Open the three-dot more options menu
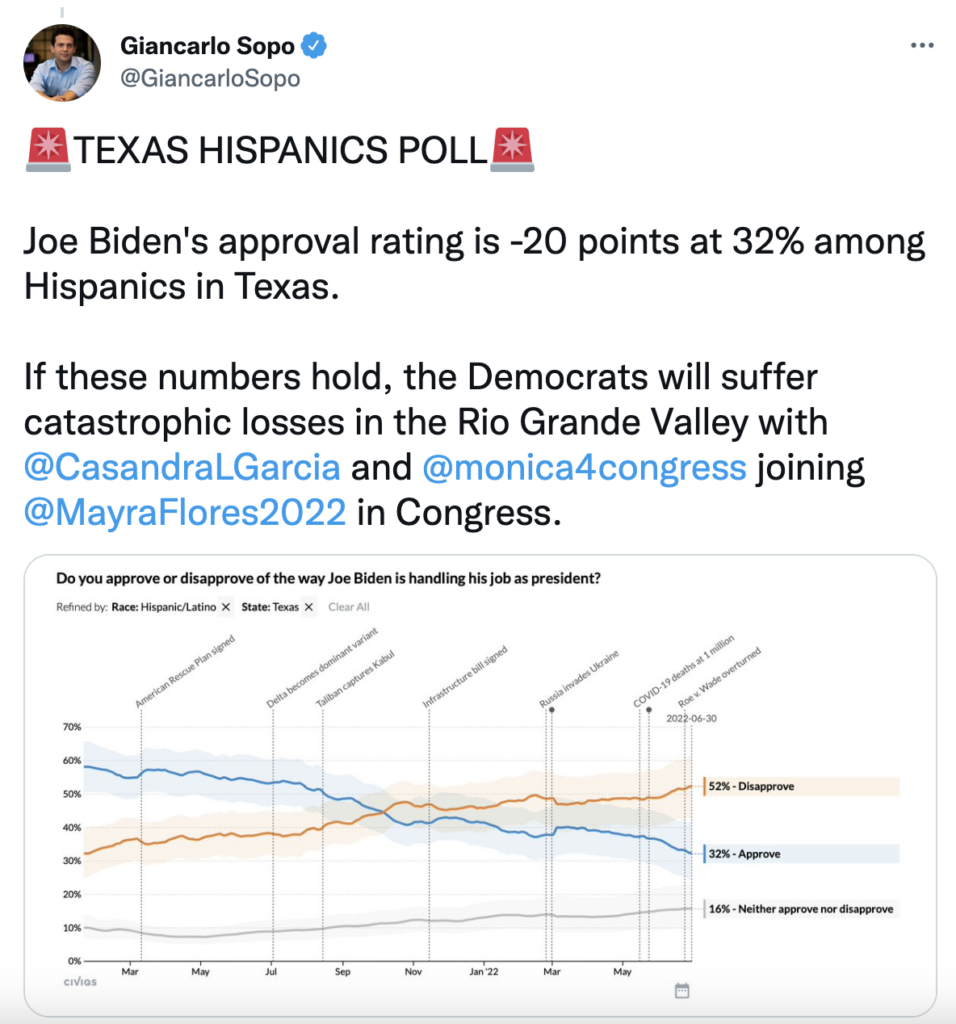 921,46
